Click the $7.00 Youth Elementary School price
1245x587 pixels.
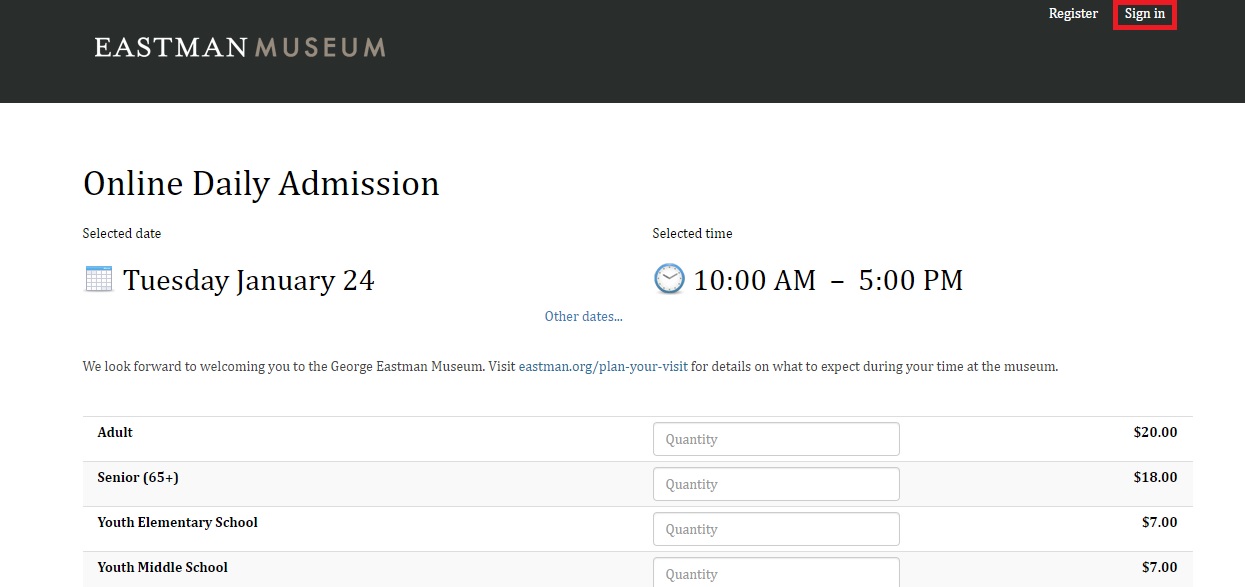pos(1159,522)
